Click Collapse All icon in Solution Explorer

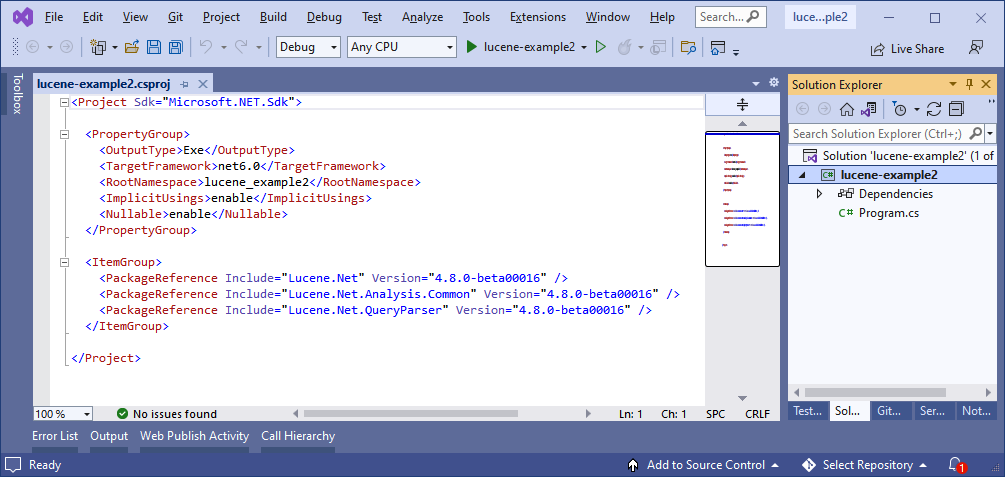click(x=956, y=109)
